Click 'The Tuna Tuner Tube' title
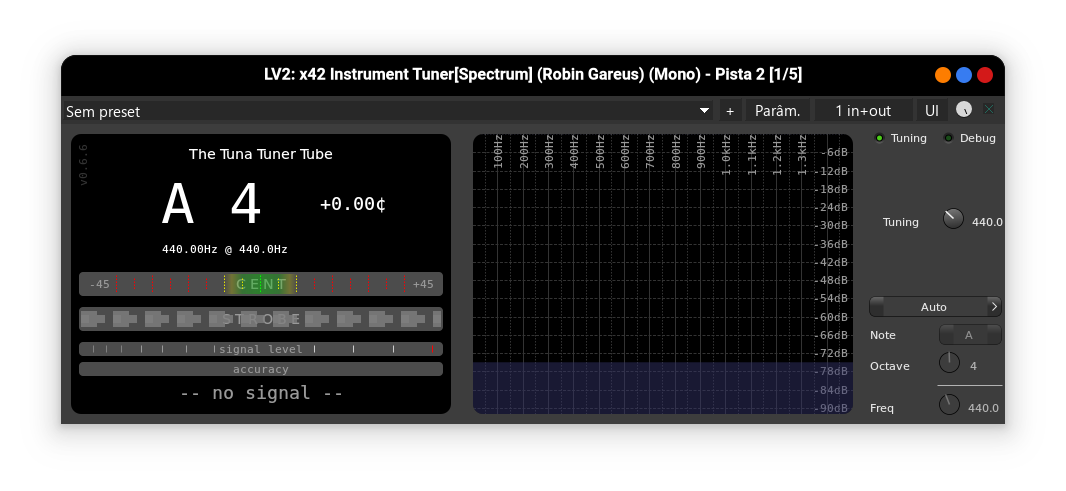Screen dimensions: 1066x491 pyautogui.click(x=261, y=154)
